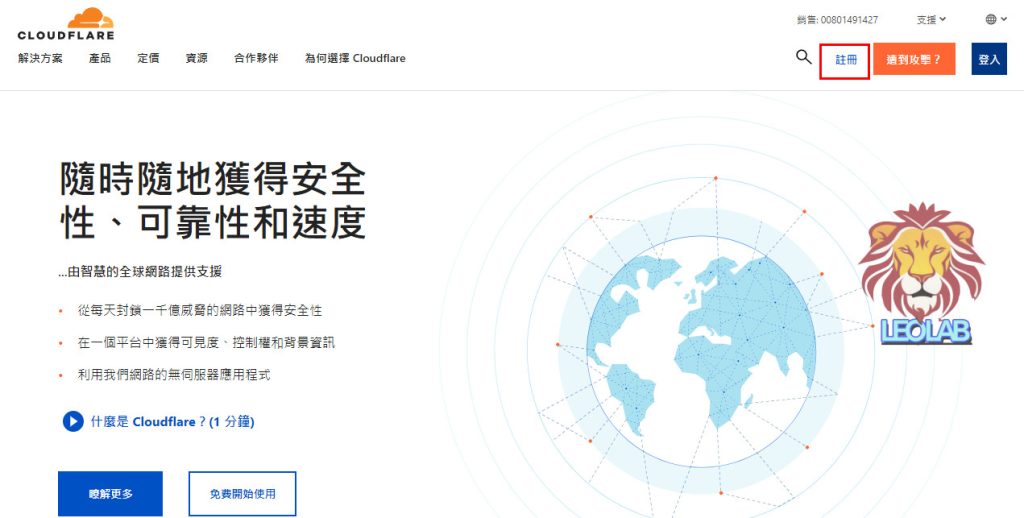Click the text …由智慧的全球網路提供支援
This screenshot has width=1024, height=518.
(140, 272)
